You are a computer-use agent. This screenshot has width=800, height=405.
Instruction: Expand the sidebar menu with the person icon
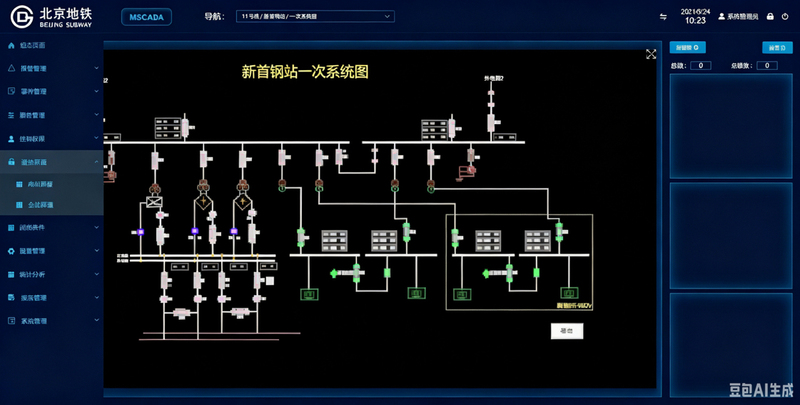tap(96, 138)
